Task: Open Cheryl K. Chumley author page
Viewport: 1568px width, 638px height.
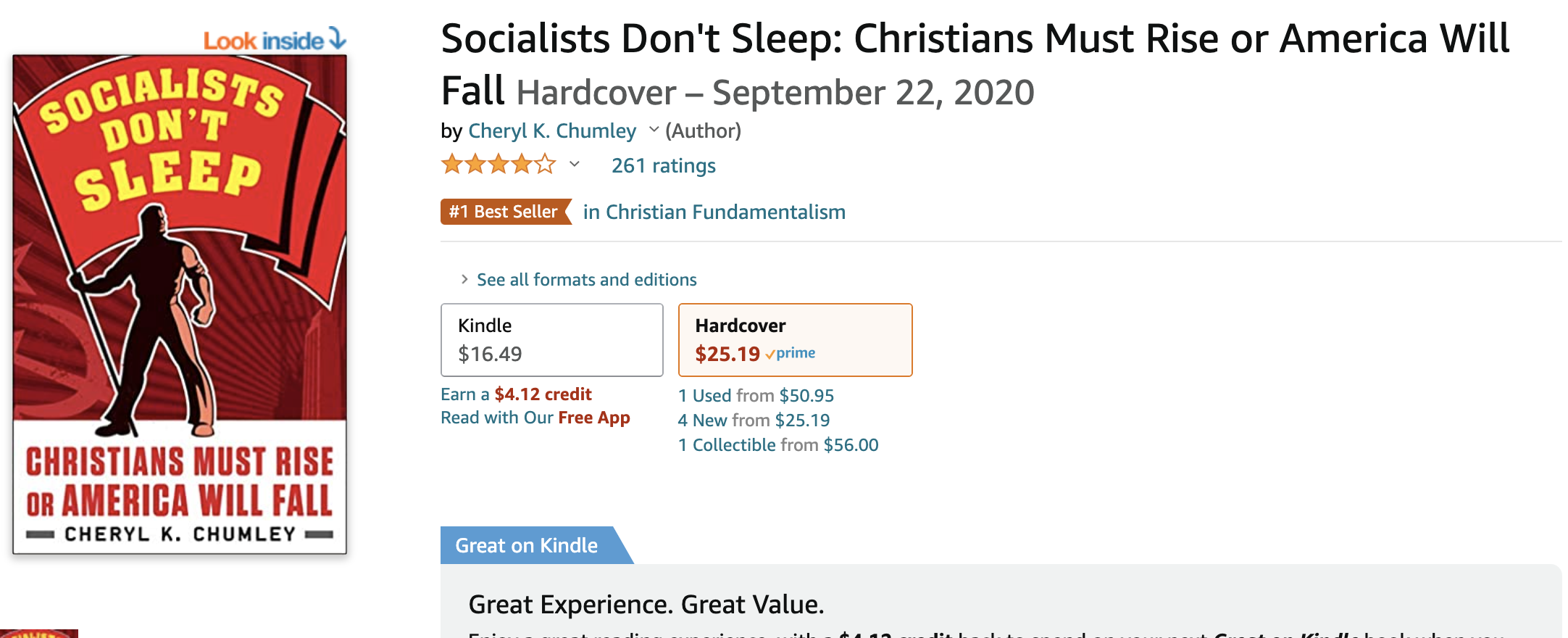Action: (552, 131)
